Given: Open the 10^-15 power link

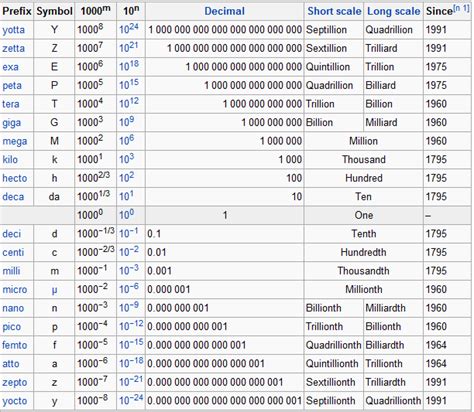Looking at the screenshot, I should tap(131, 344).
